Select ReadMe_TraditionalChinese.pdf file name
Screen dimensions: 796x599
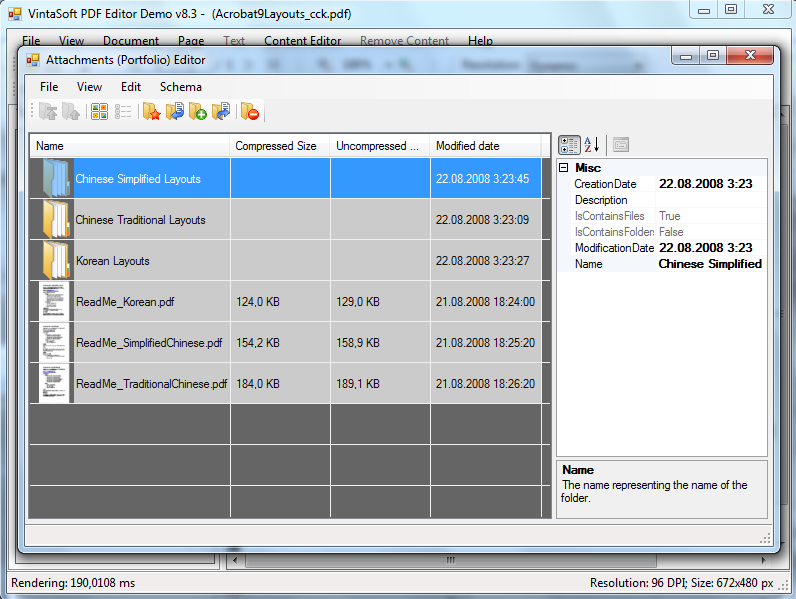(151, 384)
